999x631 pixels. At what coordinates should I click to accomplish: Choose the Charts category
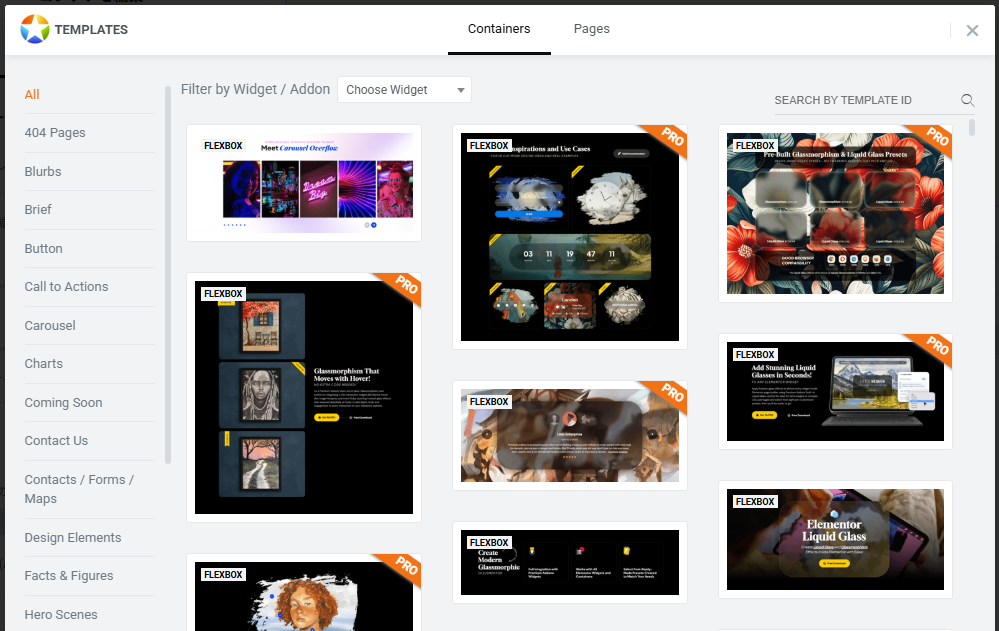tap(44, 364)
